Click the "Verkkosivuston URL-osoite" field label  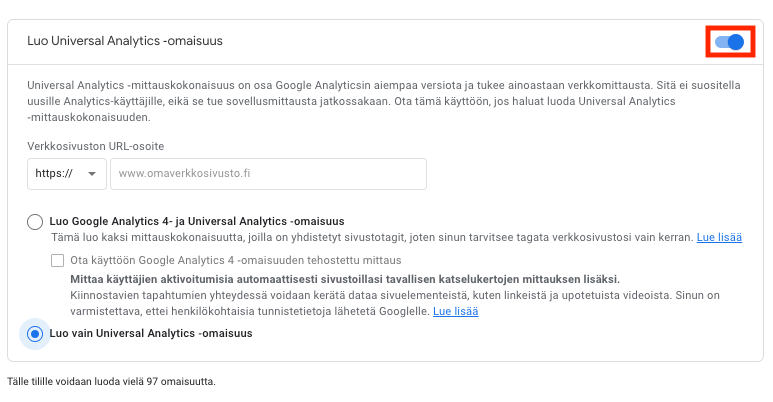(x=96, y=146)
